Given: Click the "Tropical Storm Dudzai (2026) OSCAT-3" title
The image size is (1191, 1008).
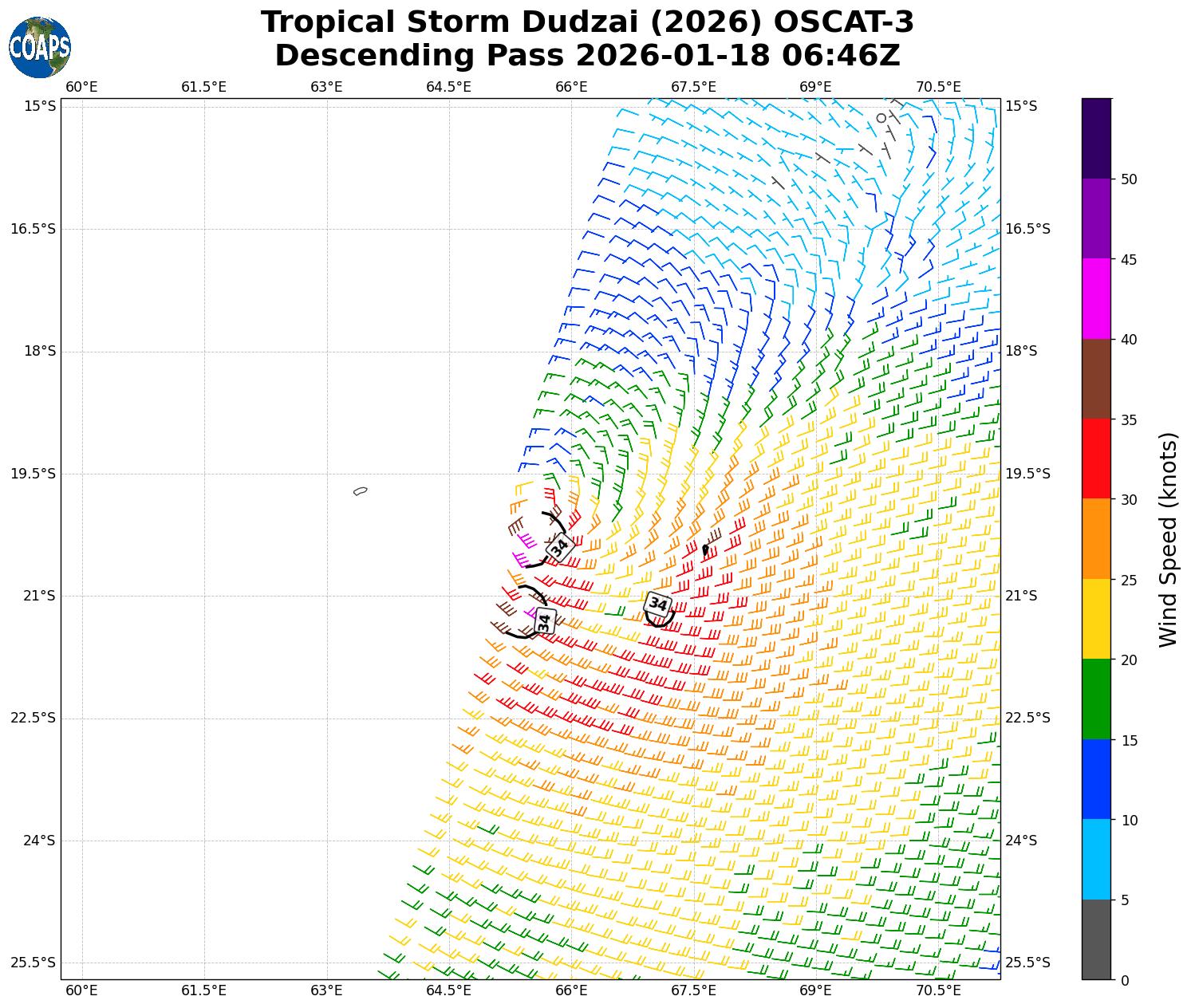Looking at the screenshot, I should 587,22.
